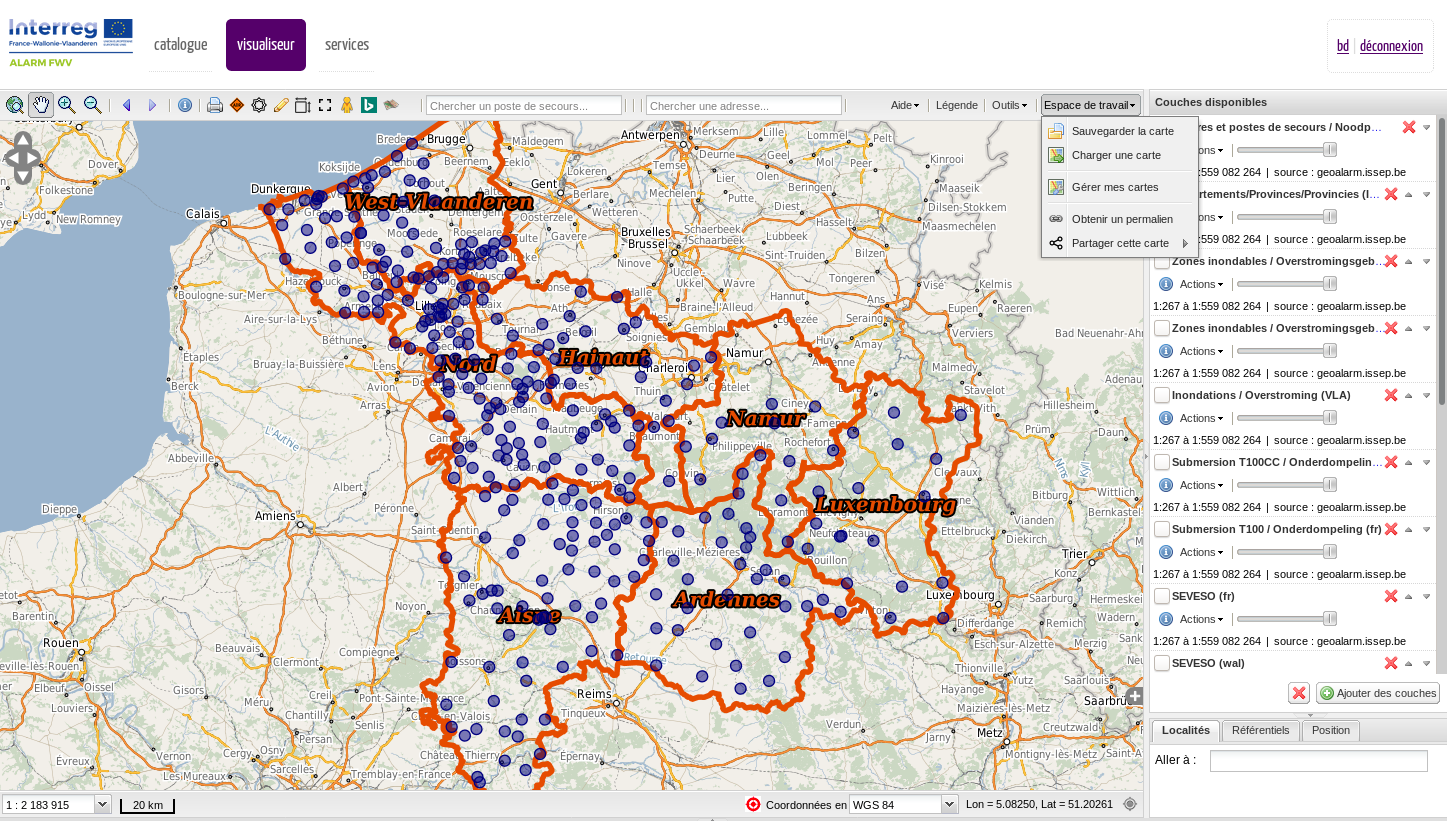Focus the Chercher une adresse field
Screen dimensions: 1447x821
pyautogui.click(x=744, y=105)
